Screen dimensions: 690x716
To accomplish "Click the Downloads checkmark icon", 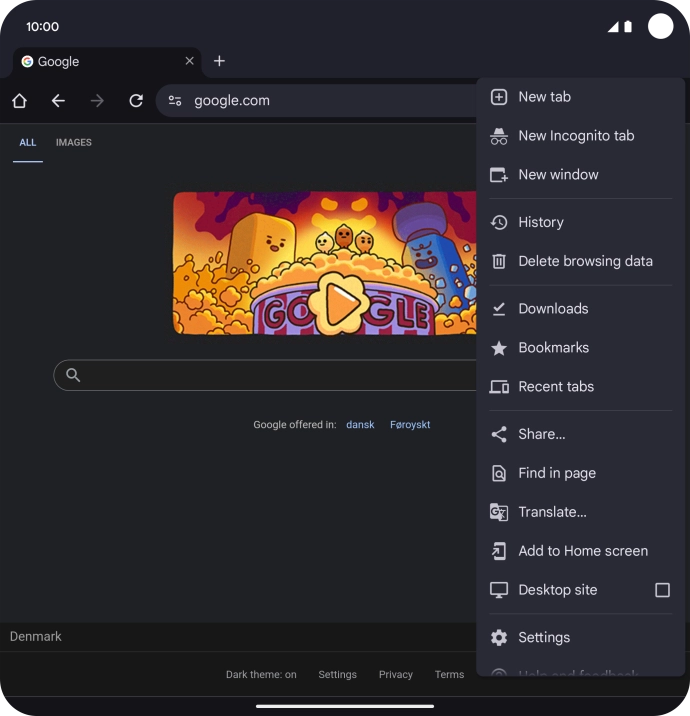I will (499, 309).
